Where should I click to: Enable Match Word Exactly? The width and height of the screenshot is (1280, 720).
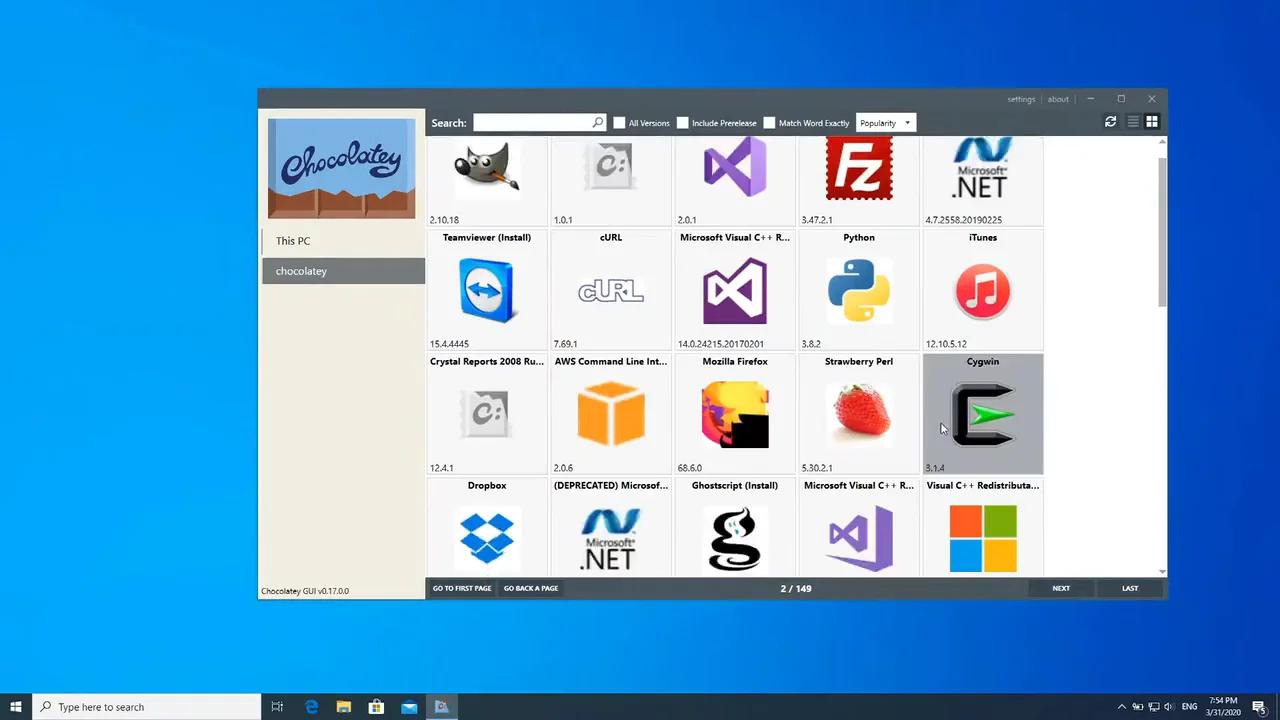click(x=769, y=122)
